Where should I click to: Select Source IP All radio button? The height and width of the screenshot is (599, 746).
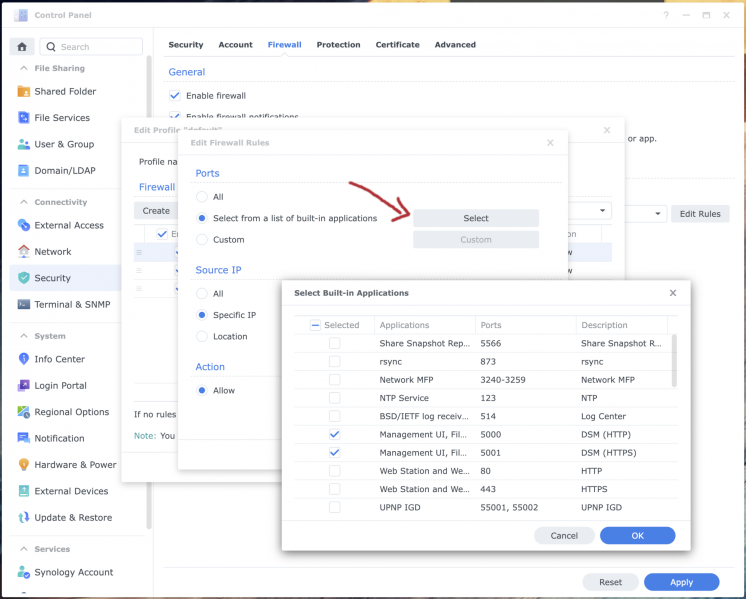pyautogui.click(x=202, y=294)
